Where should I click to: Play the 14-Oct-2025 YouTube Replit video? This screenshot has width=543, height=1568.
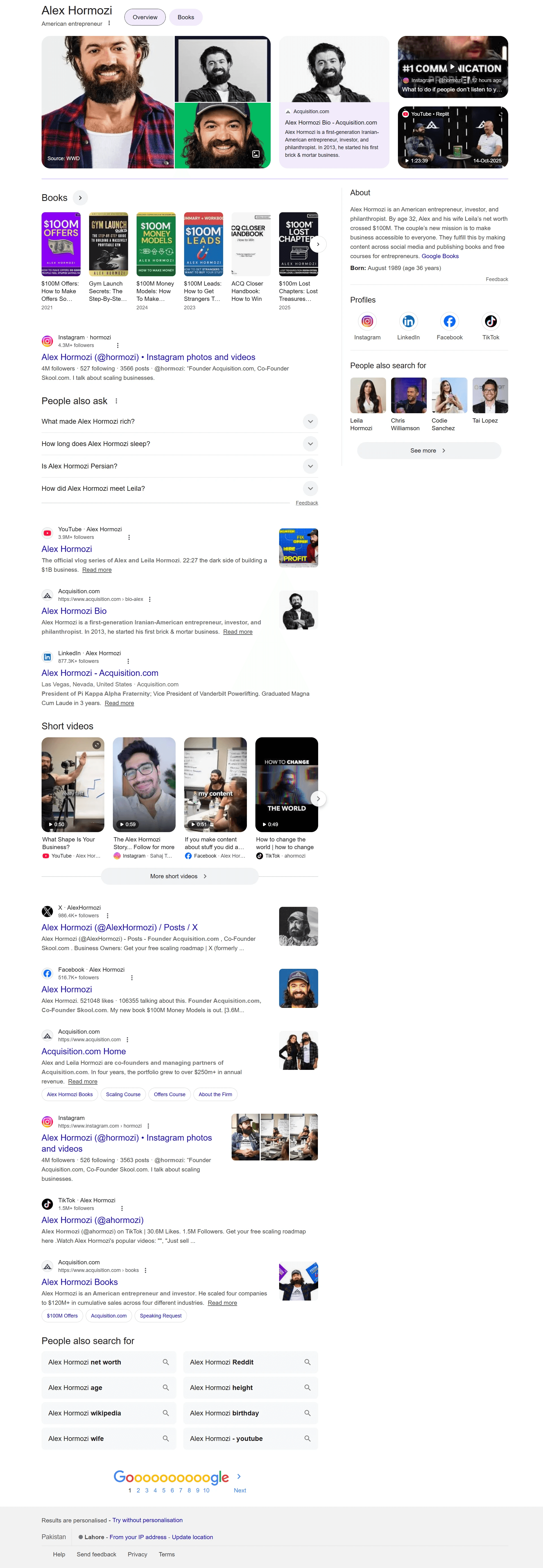coord(453,136)
